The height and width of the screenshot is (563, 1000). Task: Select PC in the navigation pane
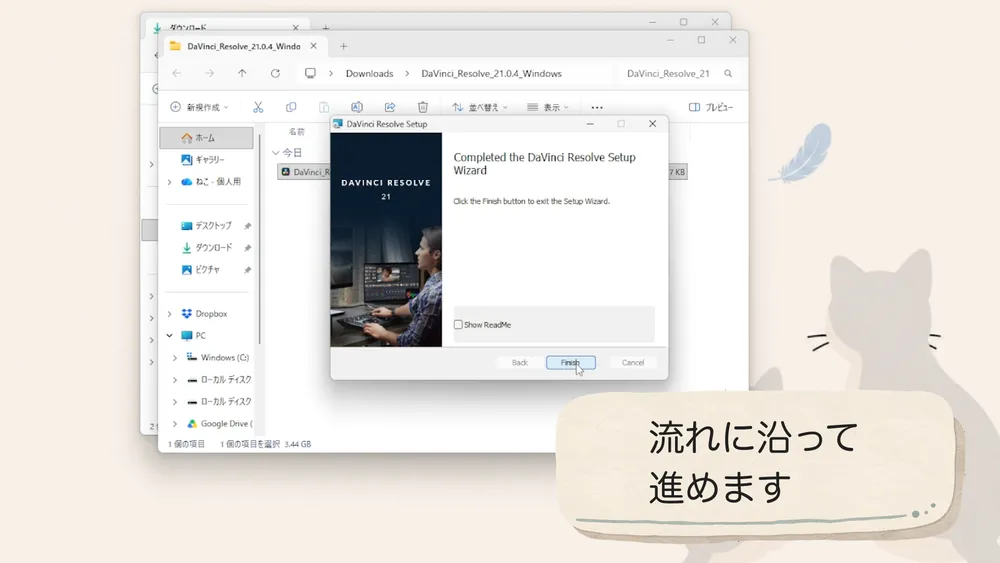tap(193, 335)
